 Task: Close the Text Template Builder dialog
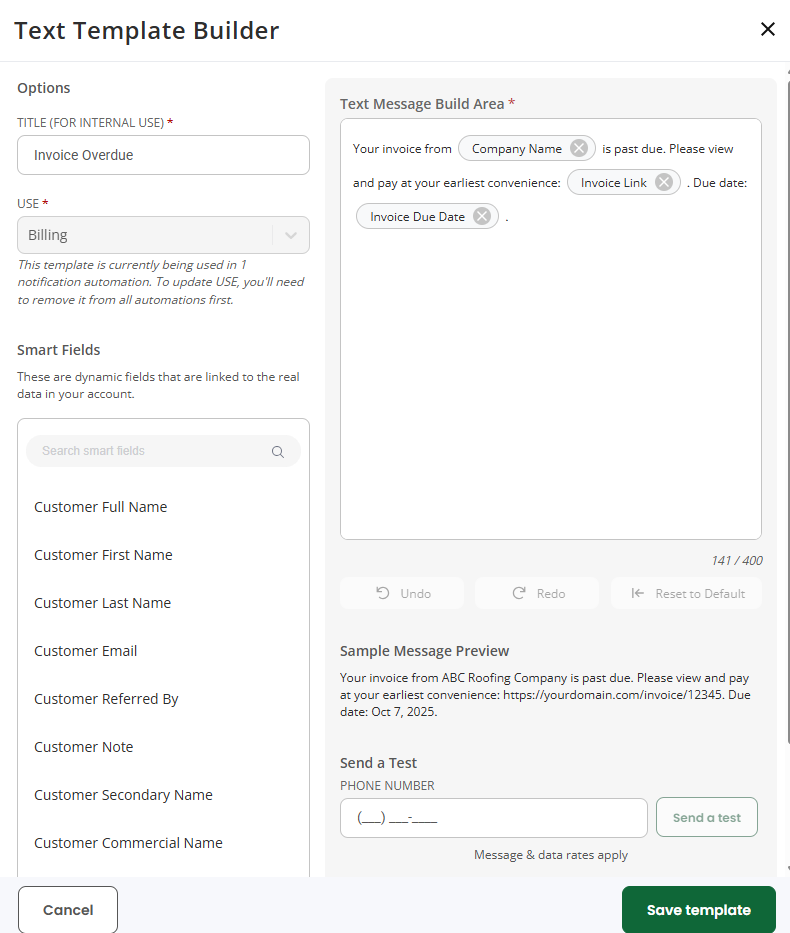[767, 29]
